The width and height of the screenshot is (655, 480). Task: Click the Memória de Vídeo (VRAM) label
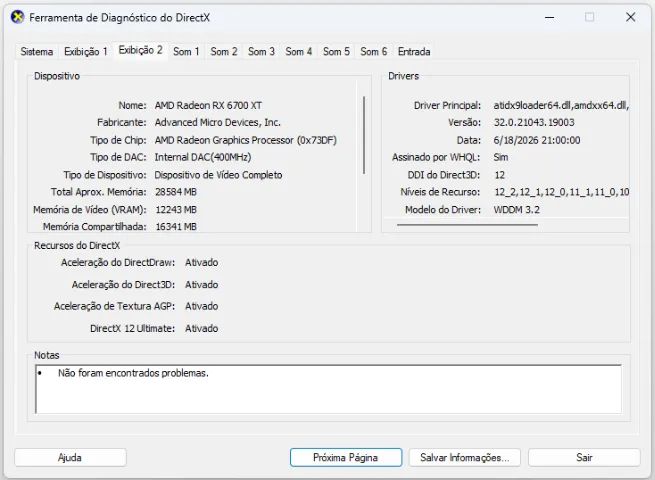pos(90,209)
